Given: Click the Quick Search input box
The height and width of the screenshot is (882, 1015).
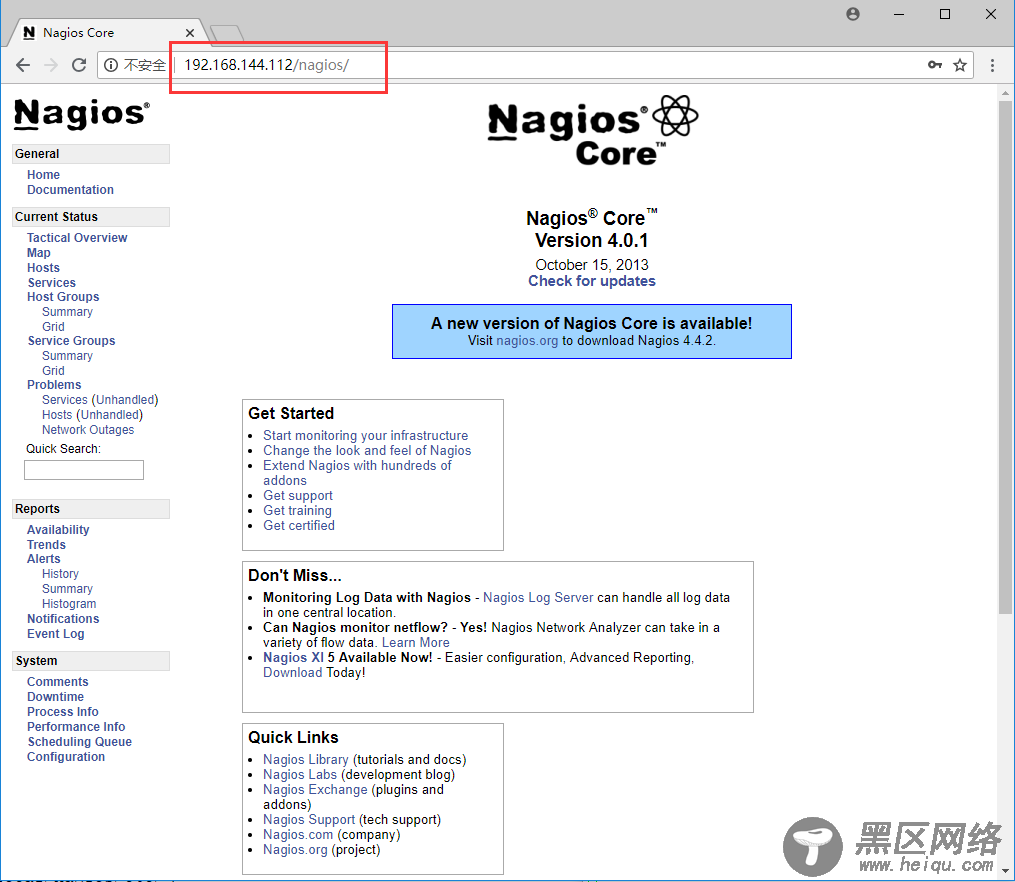Looking at the screenshot, I should click(84, 470).
